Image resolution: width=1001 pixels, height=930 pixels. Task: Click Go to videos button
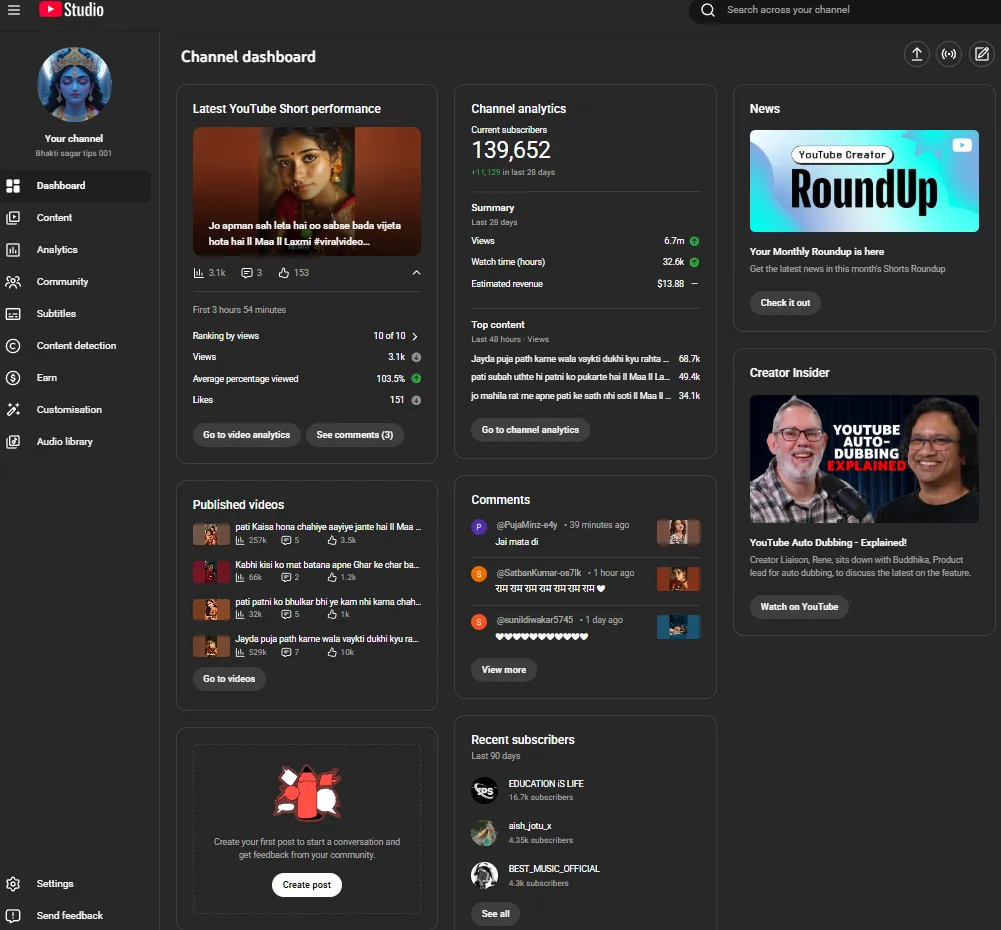click(229, 679)
